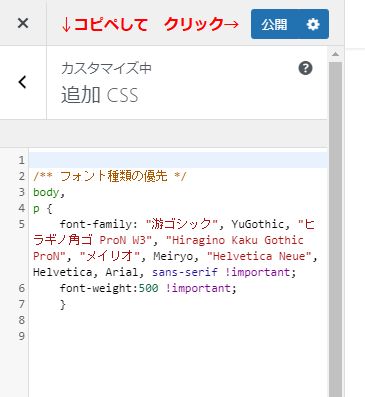Open the help question mark icon
Image resolution: width=365 pixels, height=397 pixels.
tap(305, 68)
